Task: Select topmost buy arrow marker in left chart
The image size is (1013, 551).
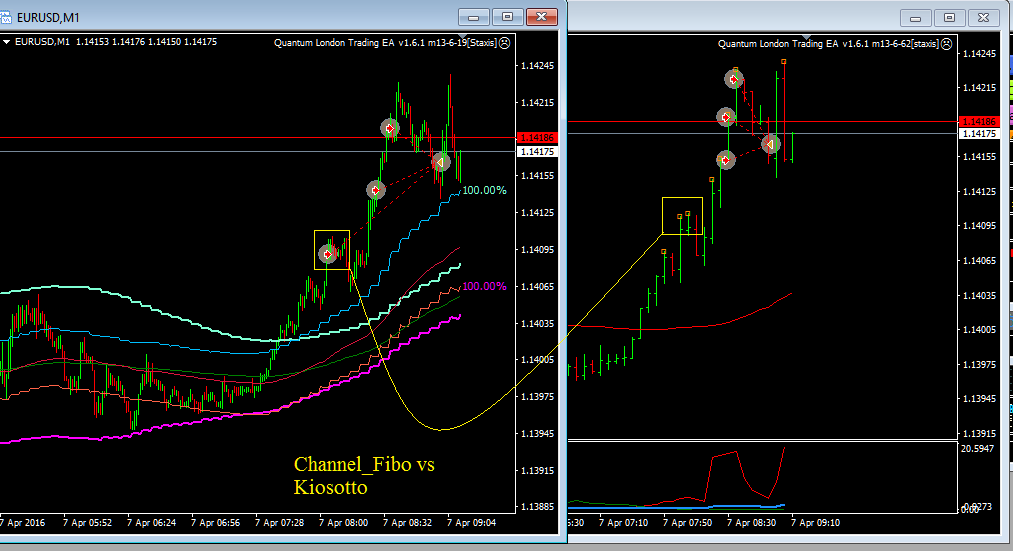Action: [x=390, y=128]
